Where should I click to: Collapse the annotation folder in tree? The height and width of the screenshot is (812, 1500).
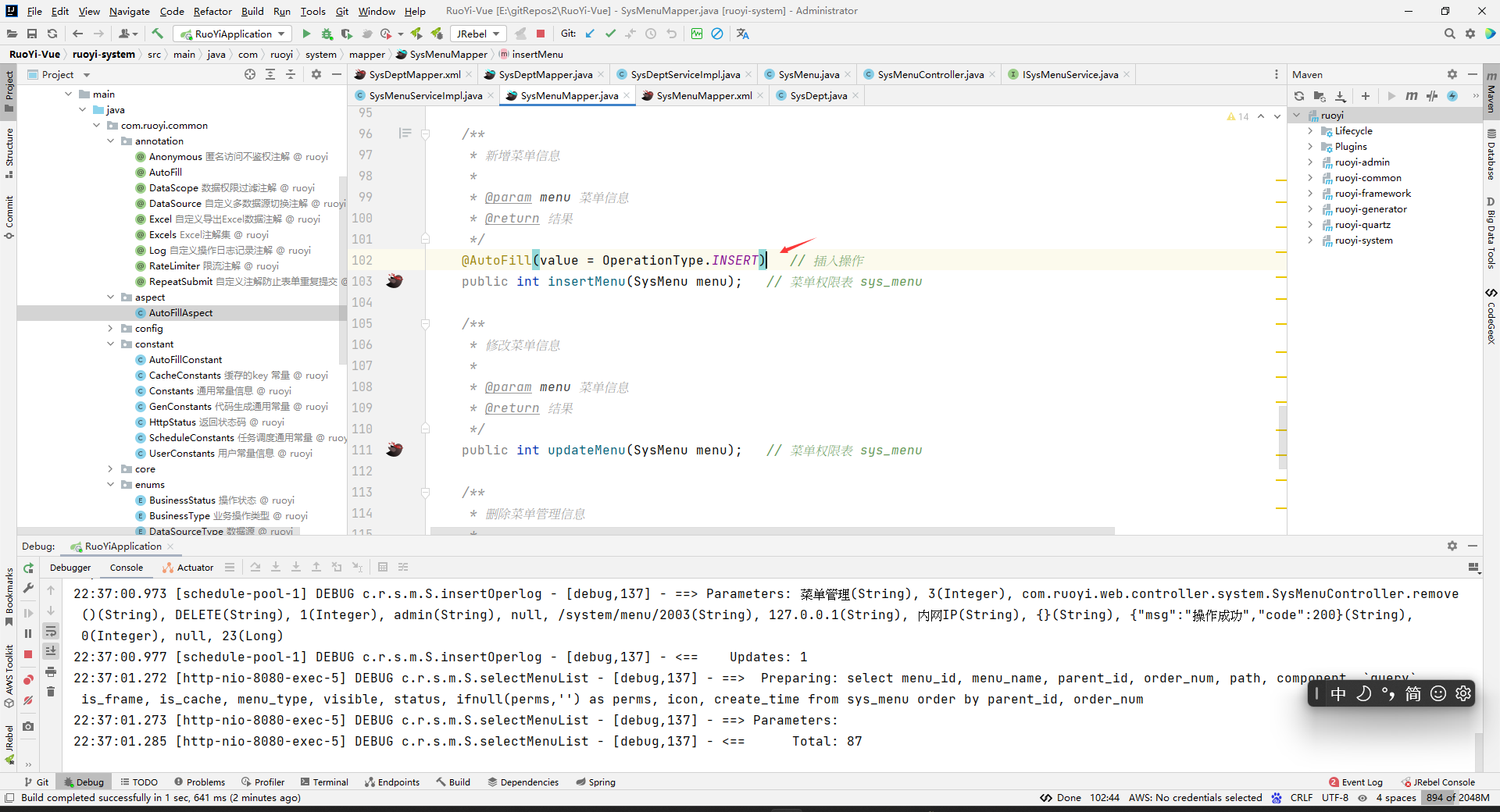pos(110,141)
